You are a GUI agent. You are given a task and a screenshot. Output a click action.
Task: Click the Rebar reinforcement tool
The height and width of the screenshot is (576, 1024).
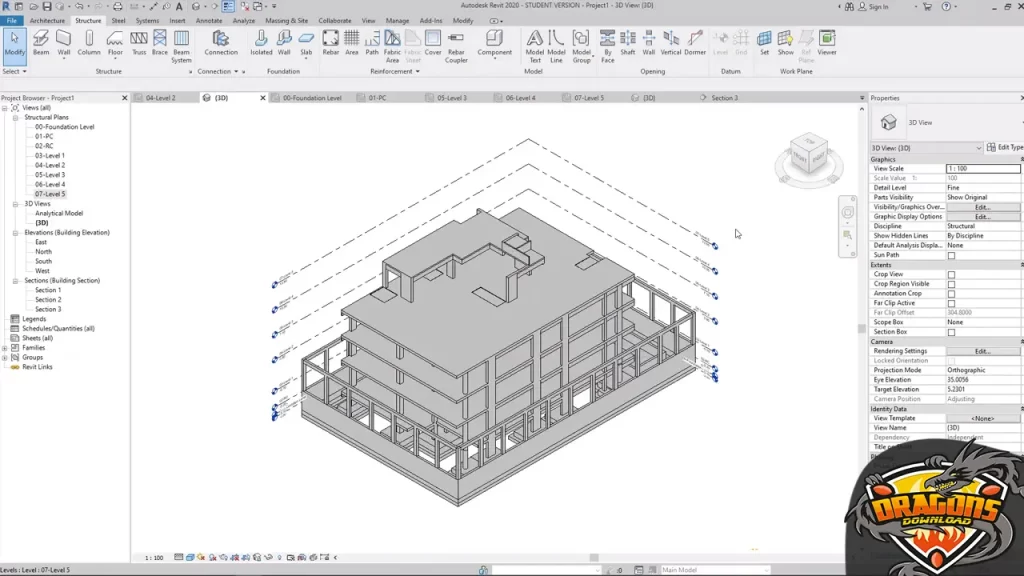(330, 43)
